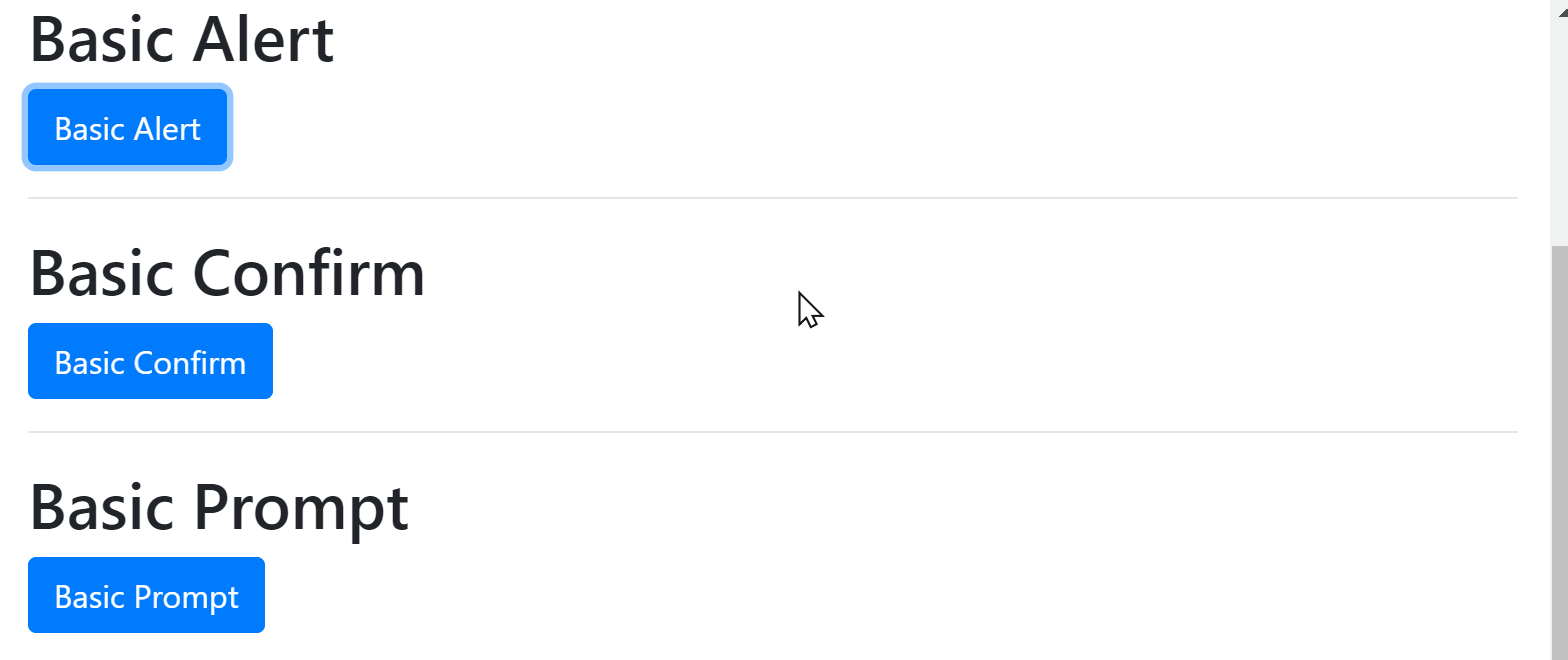Click the Basic Prompt heading

218,507
